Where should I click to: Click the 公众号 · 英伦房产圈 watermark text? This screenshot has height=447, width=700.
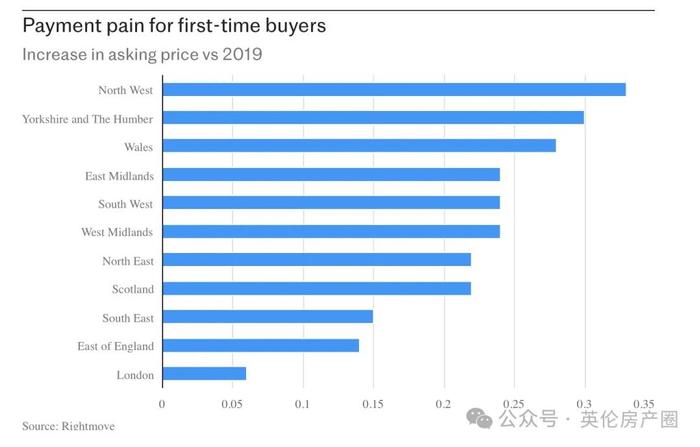click(x=588, y=419)
